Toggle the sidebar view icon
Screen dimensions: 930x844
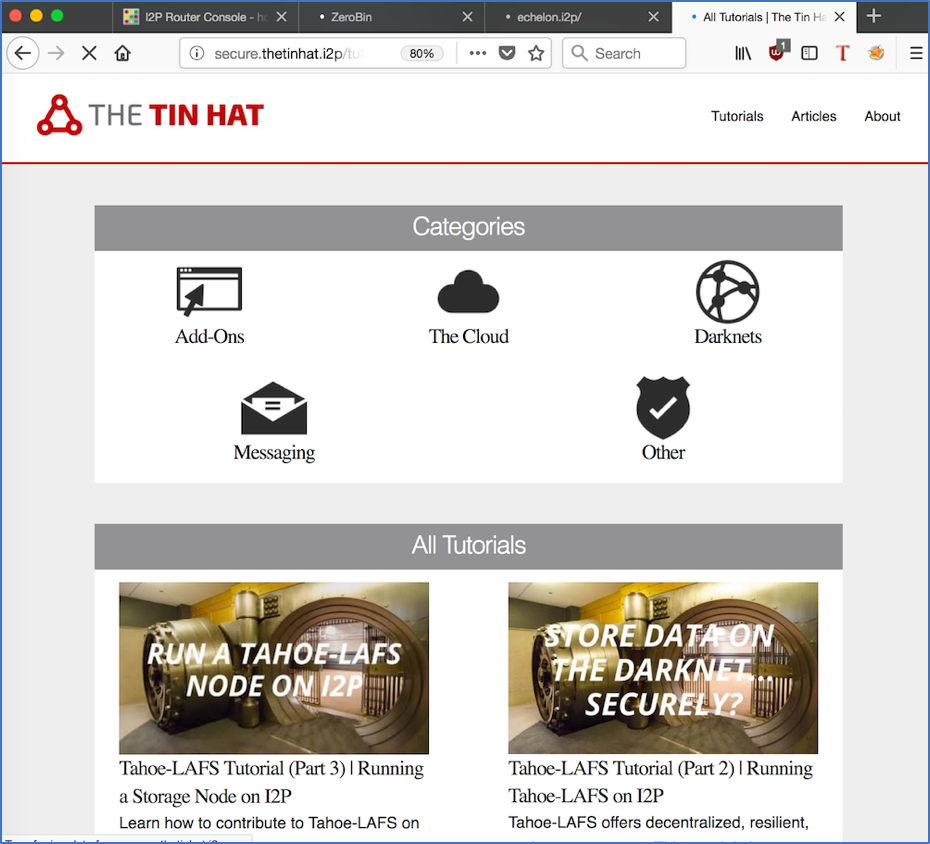(x=809, y=53)
